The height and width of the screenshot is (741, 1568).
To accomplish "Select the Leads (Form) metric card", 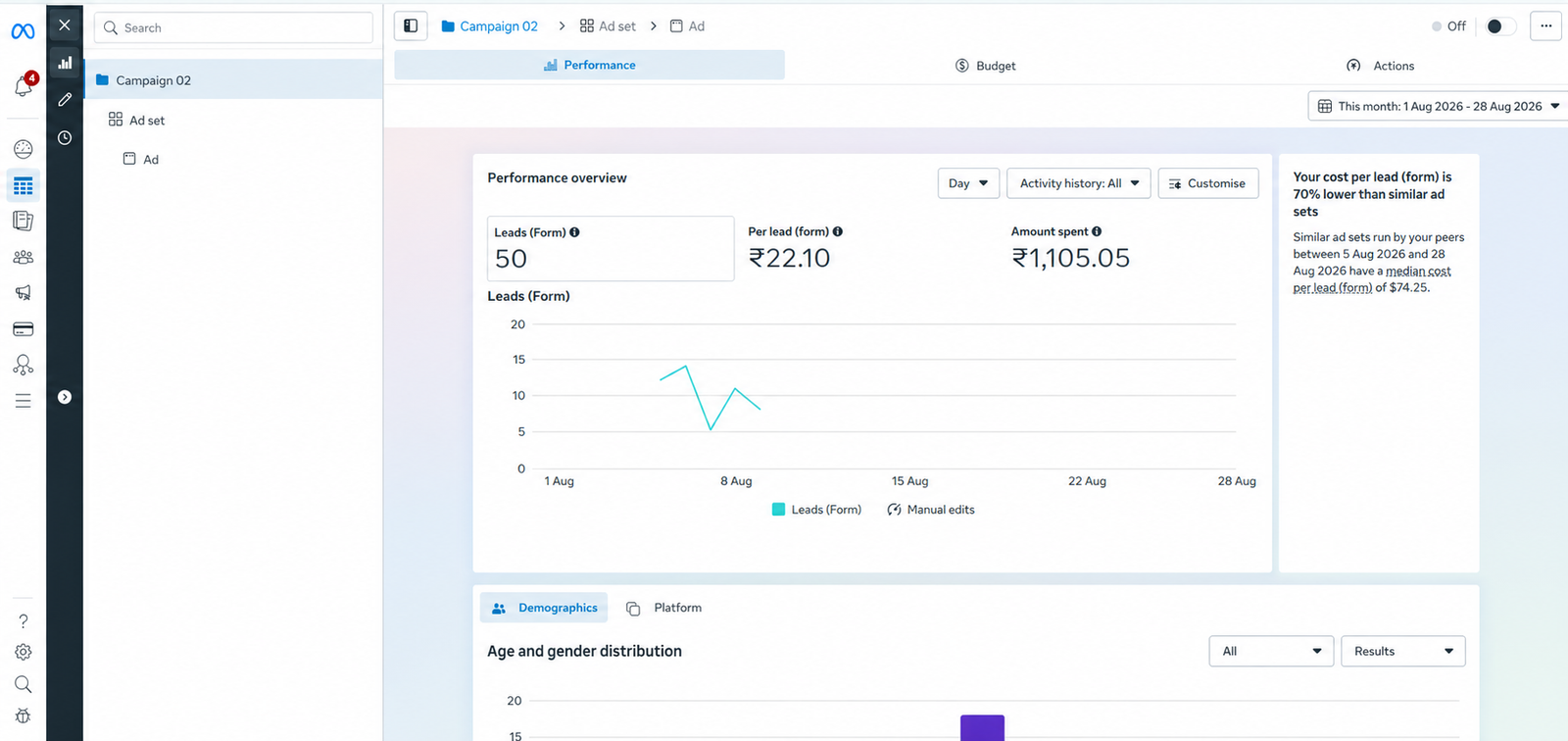I will 611,249.
